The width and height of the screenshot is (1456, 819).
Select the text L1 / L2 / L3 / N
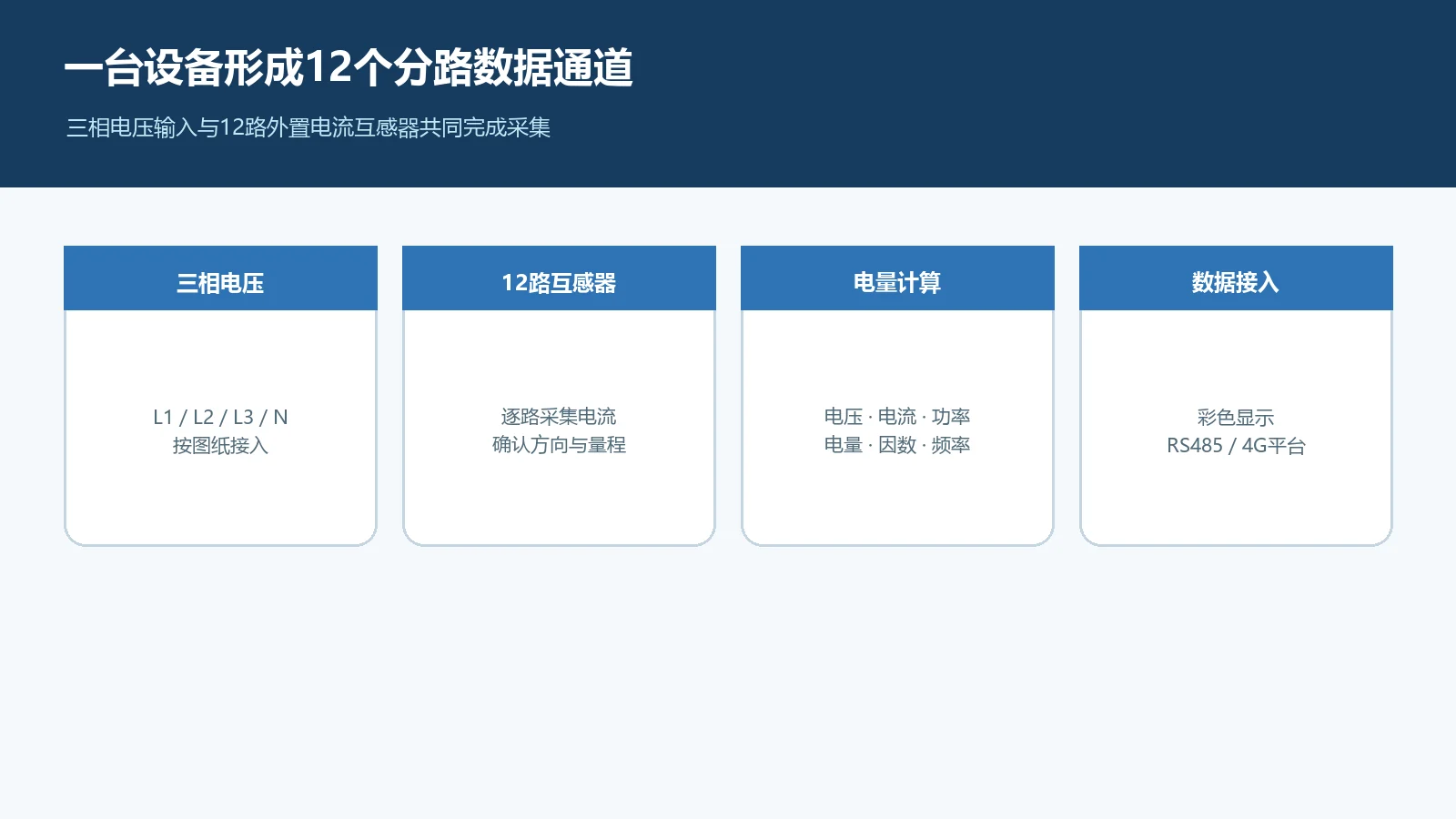(220, 417)
